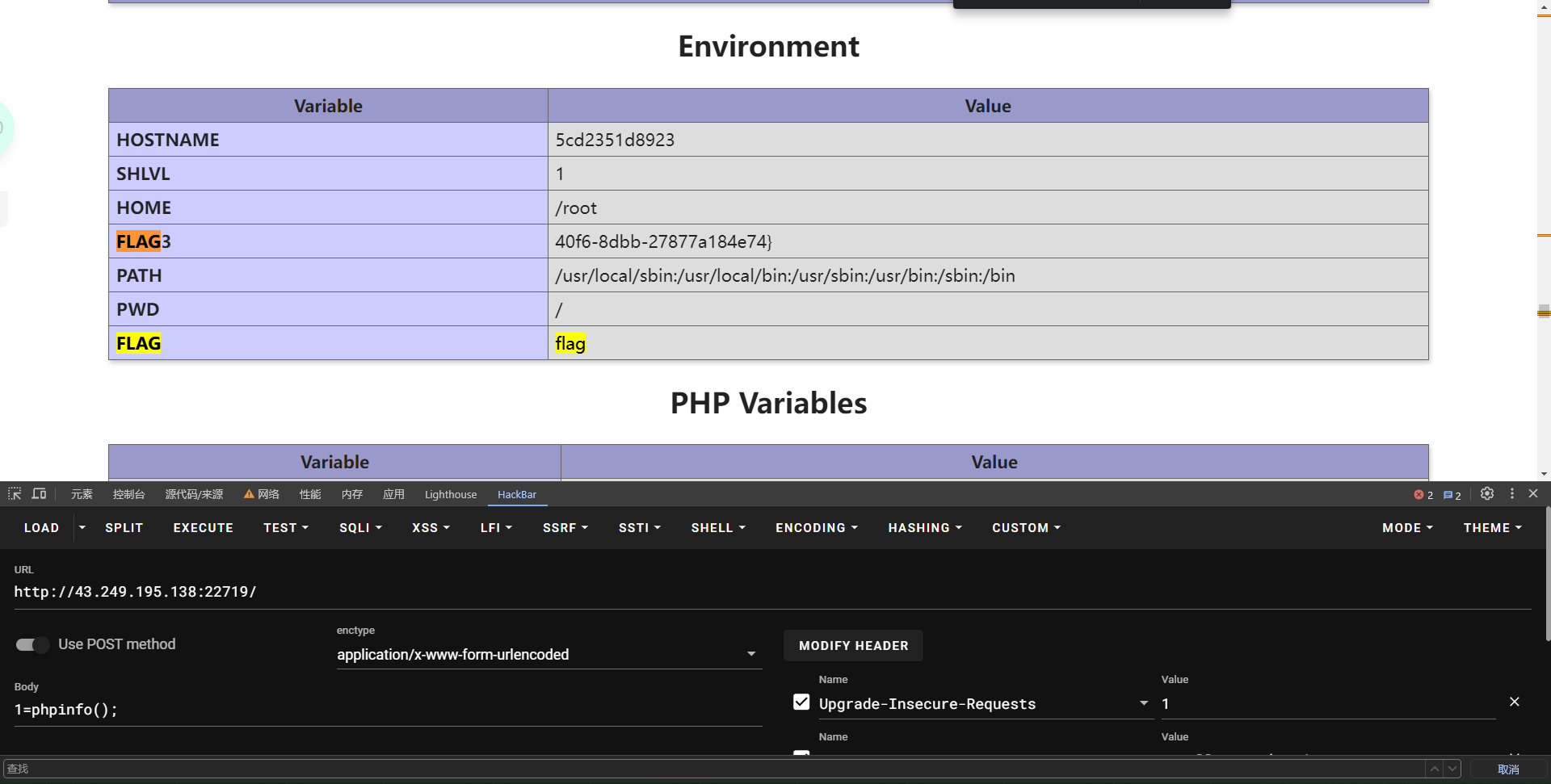Expand the SSRF dropdown menu
1551x784 pixels.
pyautogui.click(x=565, y=527)
